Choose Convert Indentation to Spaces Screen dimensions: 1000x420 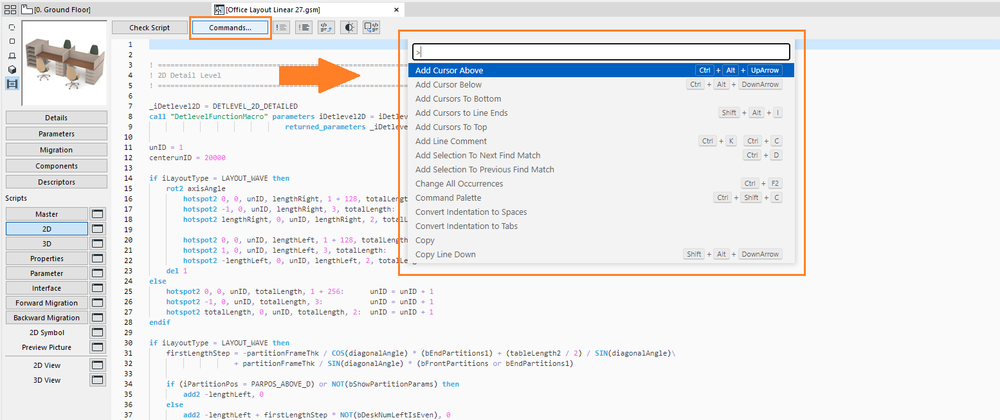coord(601,212)
